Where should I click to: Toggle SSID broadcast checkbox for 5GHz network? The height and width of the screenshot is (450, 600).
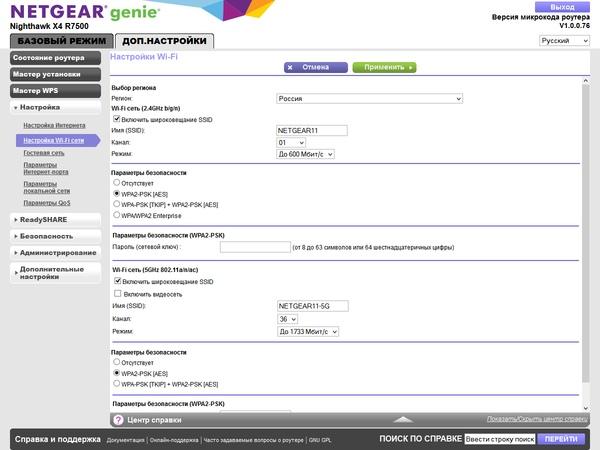118,281
